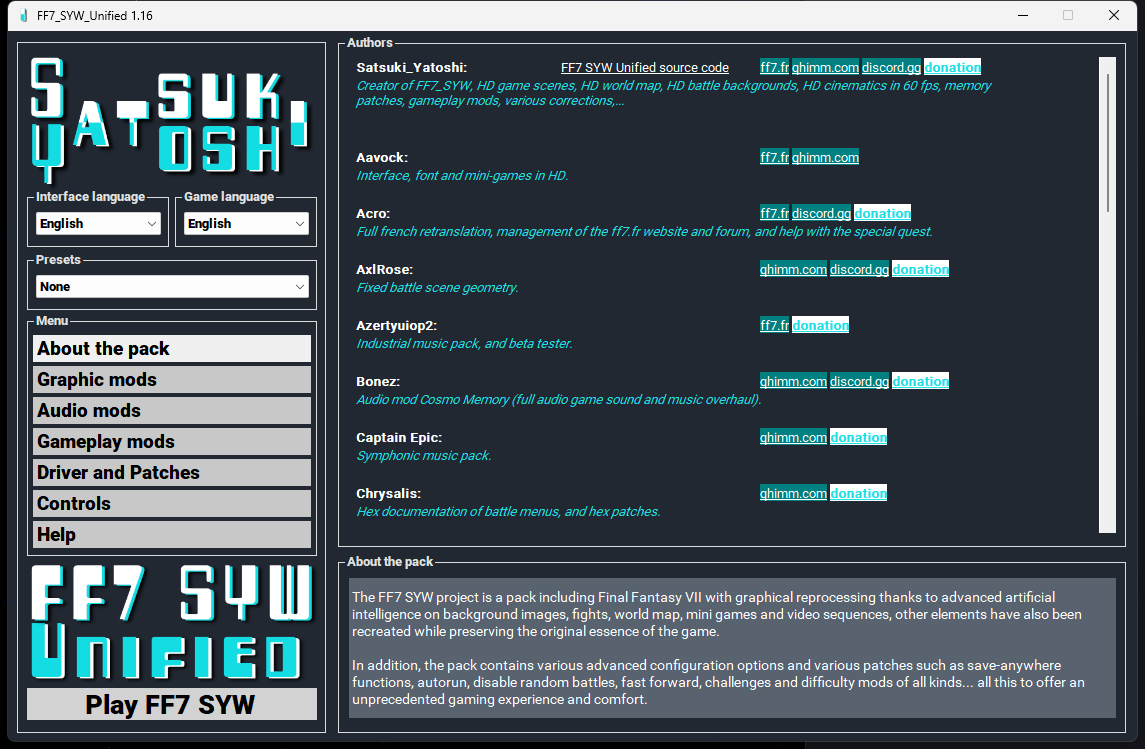Open Driver and Patches section
Viewport: 1145px width, 749px height.
(x=172, y=472)
